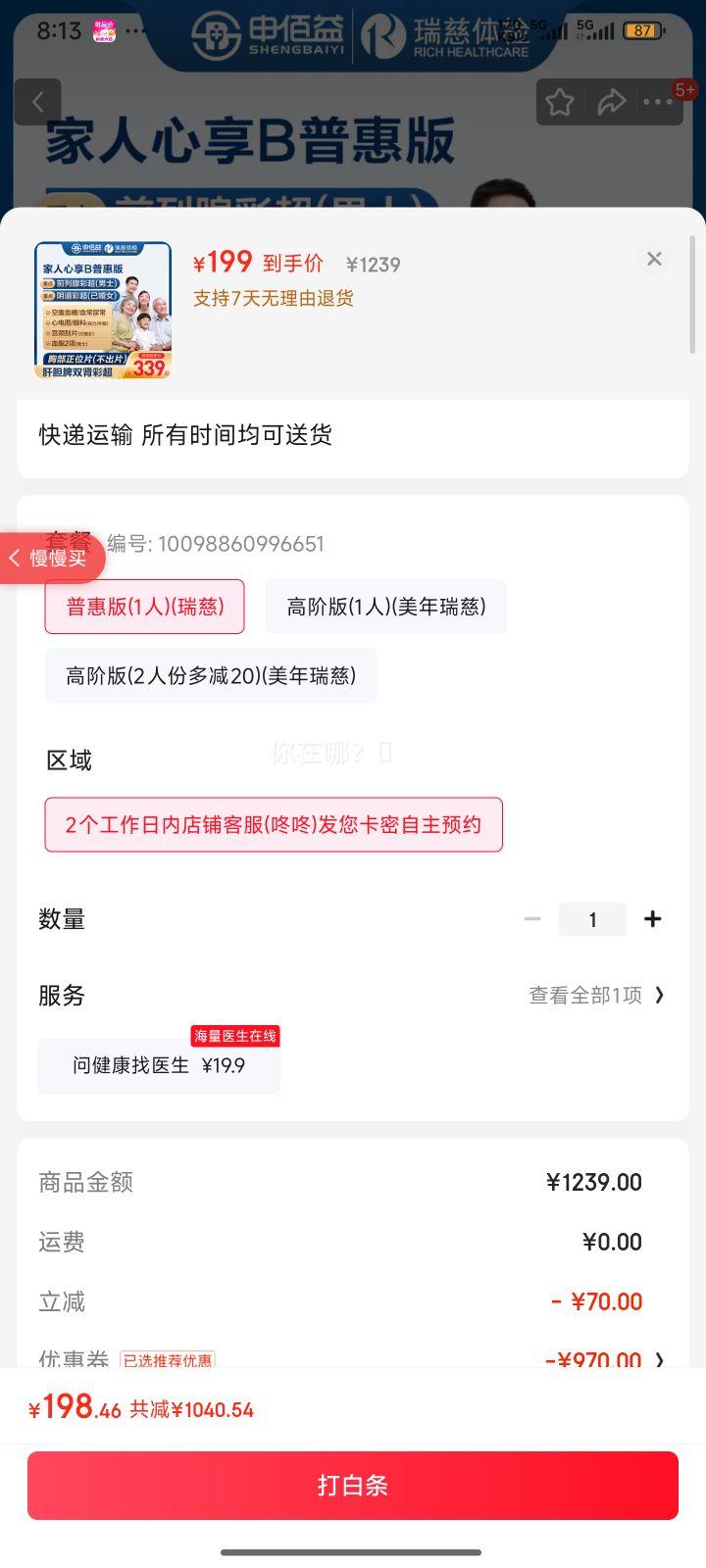The height and width of the screenshot is (1568, 706).
Task: Open the 慢慢买 floating tab
Action: 51,559
